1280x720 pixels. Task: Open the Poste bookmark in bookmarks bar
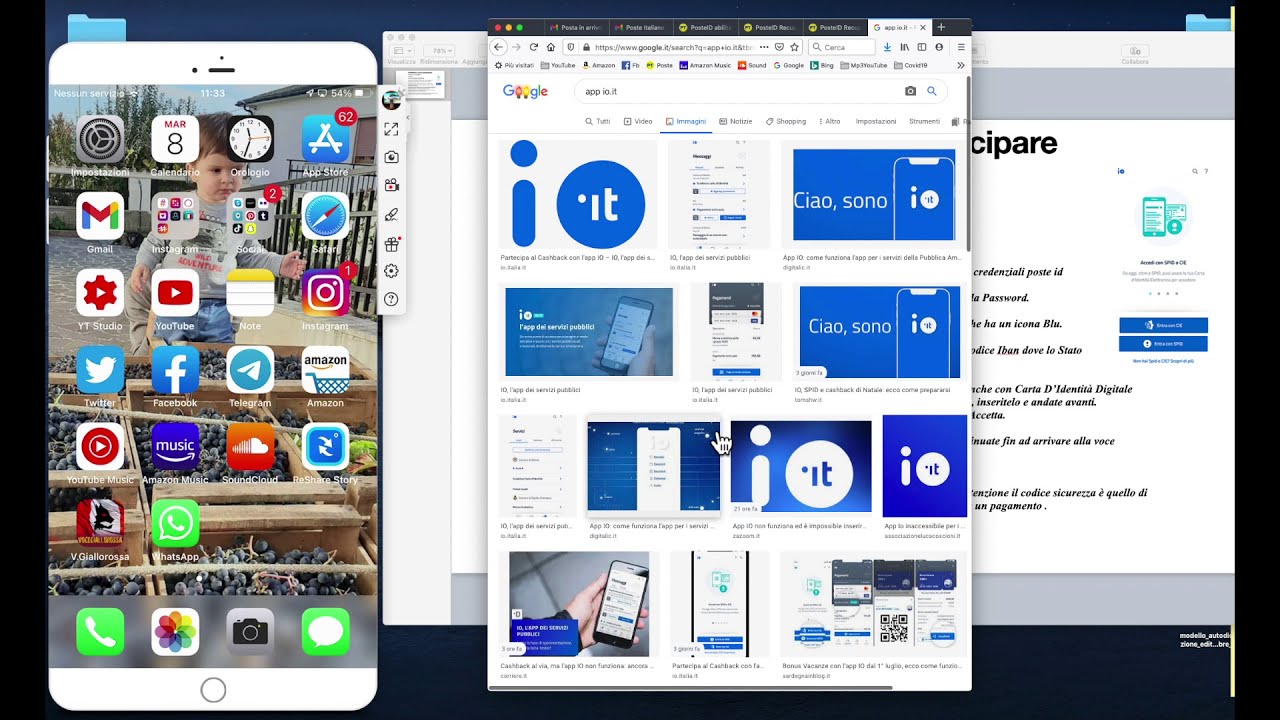coord(661,65)
